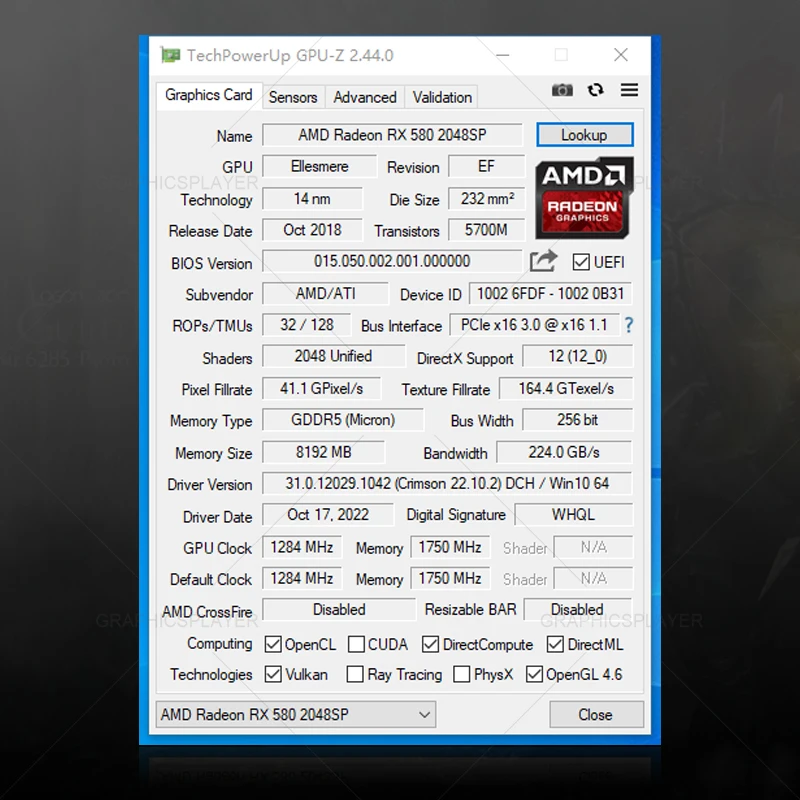Click the Die Size field 232 mm²
The width and height of the screenshot is (800, 800).
(486, 199)
